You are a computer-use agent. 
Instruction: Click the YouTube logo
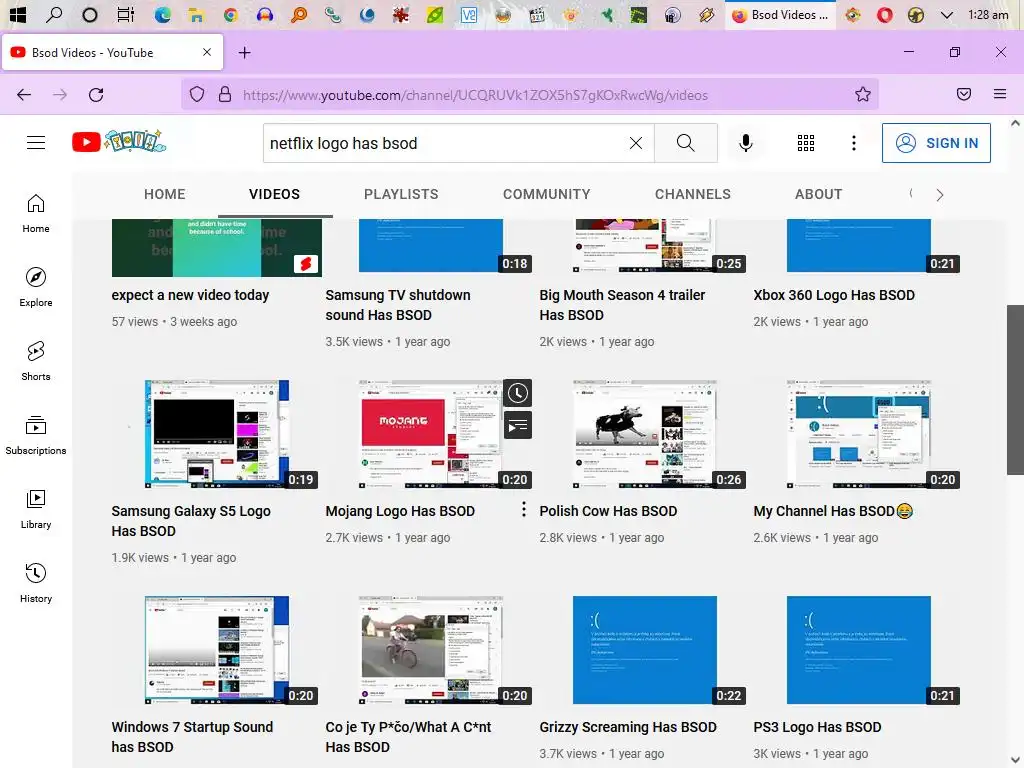tap(119, 141)
